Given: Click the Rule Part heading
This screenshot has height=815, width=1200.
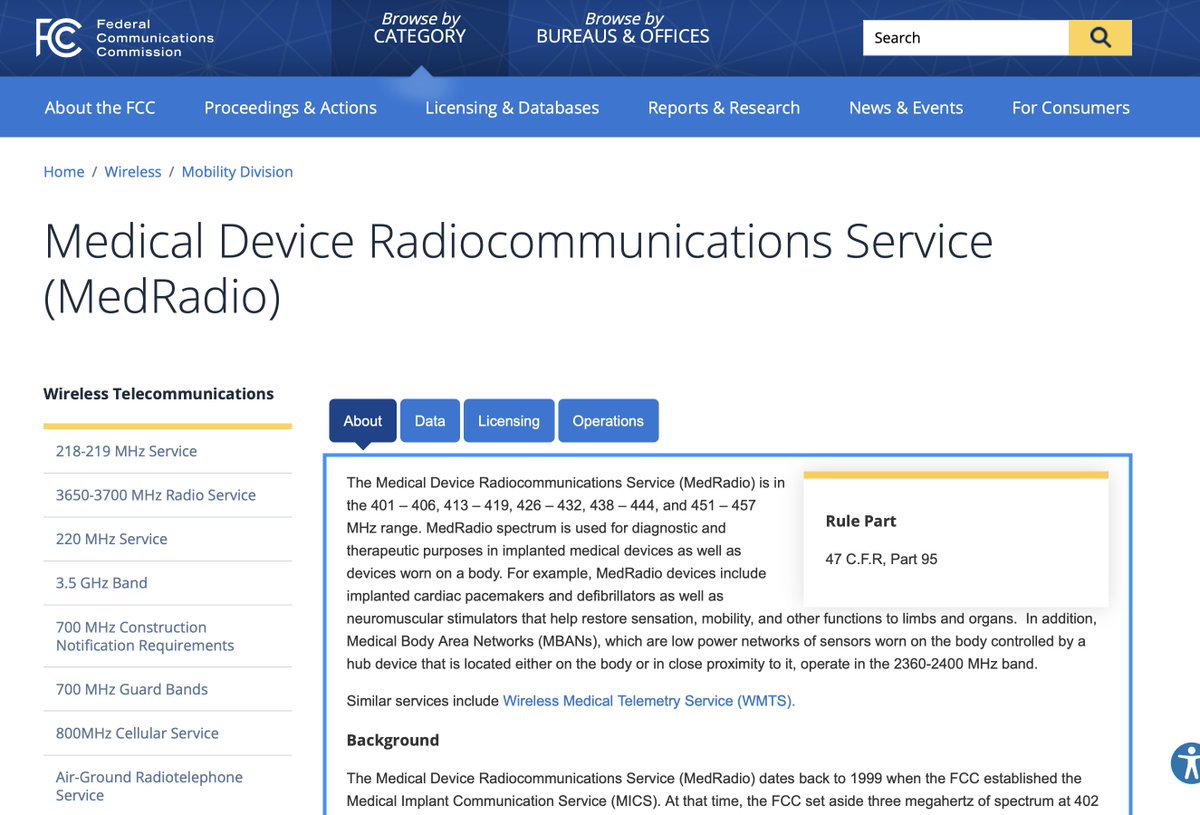Looking at the screenshot, I should coord(861,521).
